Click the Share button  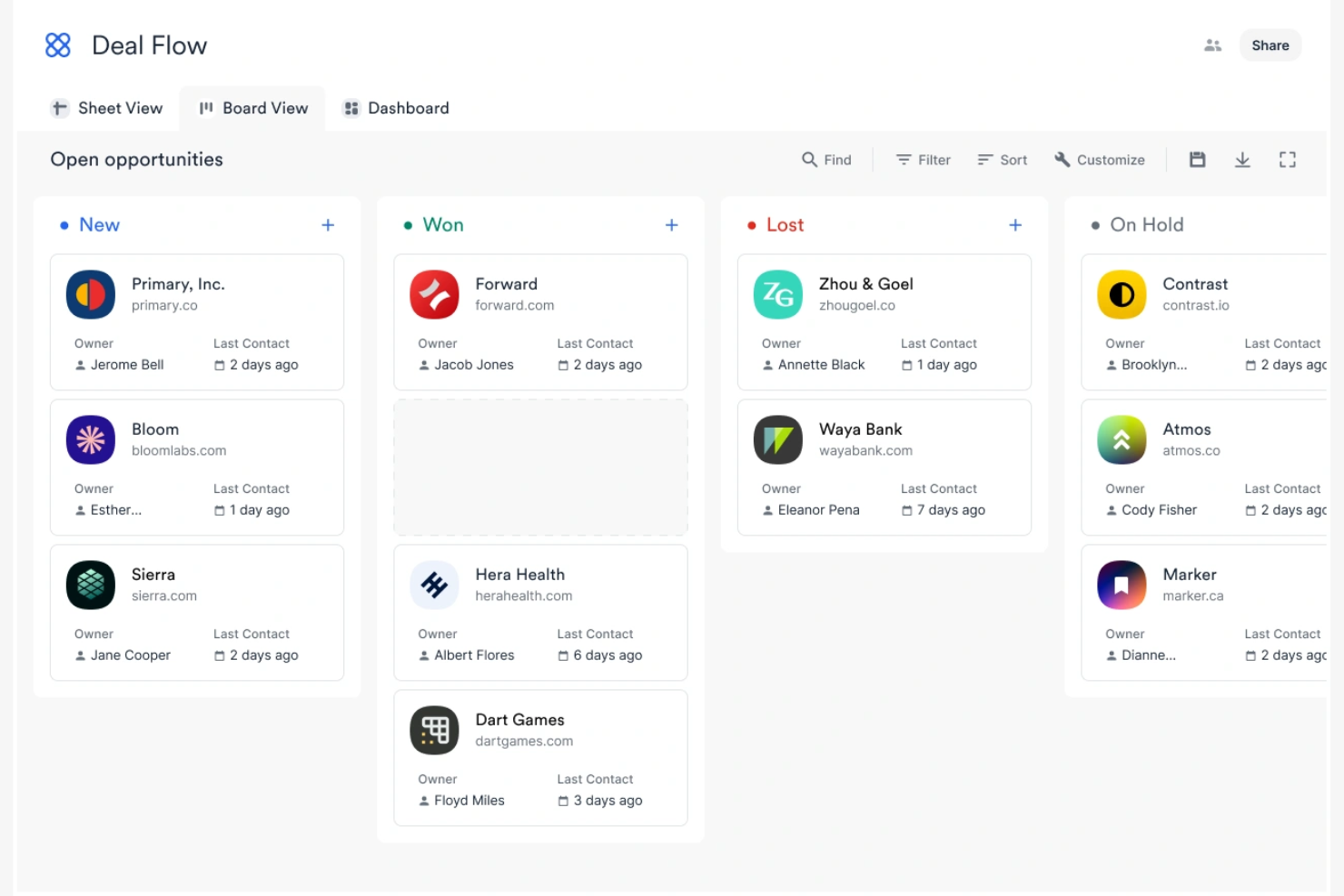click(x=1270, y=44)
